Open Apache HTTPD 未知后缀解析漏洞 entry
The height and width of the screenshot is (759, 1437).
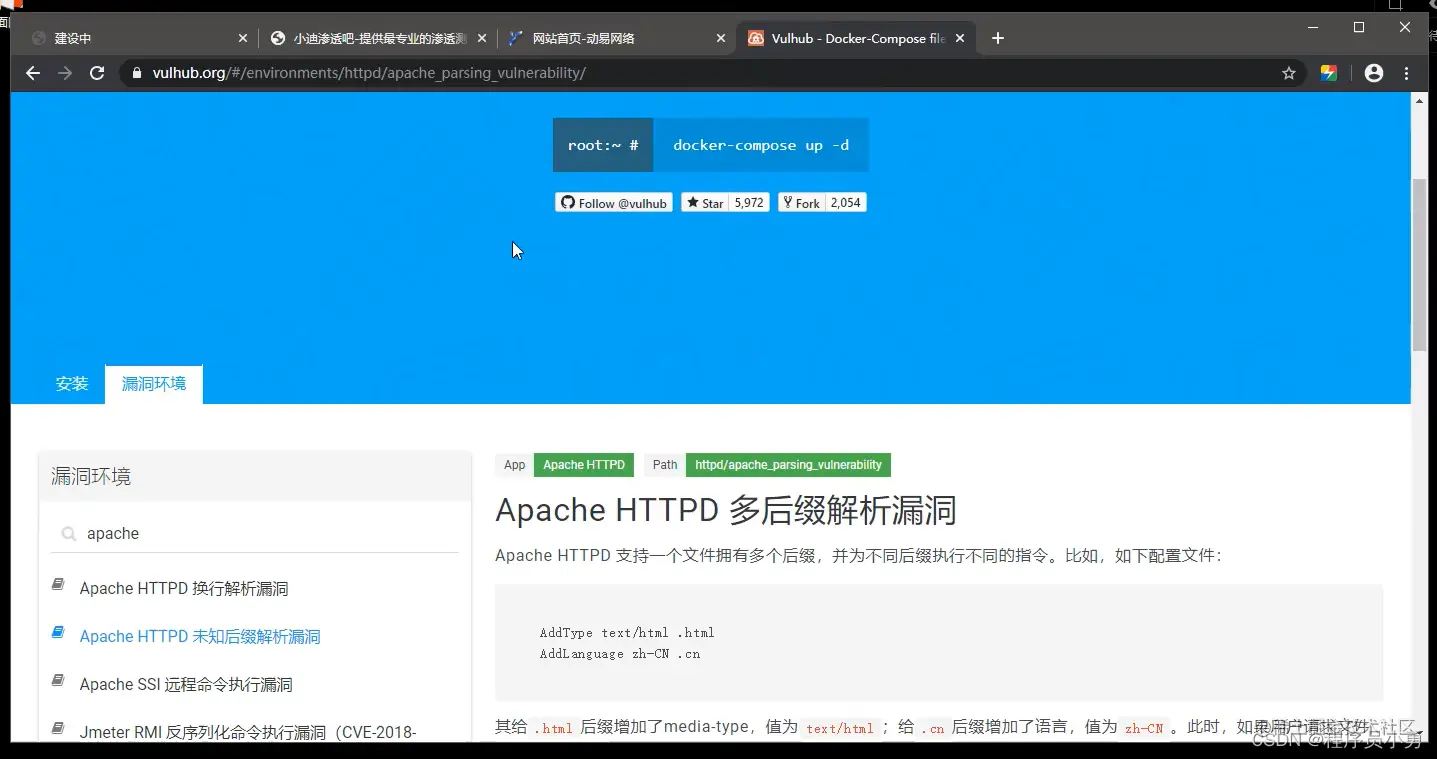pos(200,636)
